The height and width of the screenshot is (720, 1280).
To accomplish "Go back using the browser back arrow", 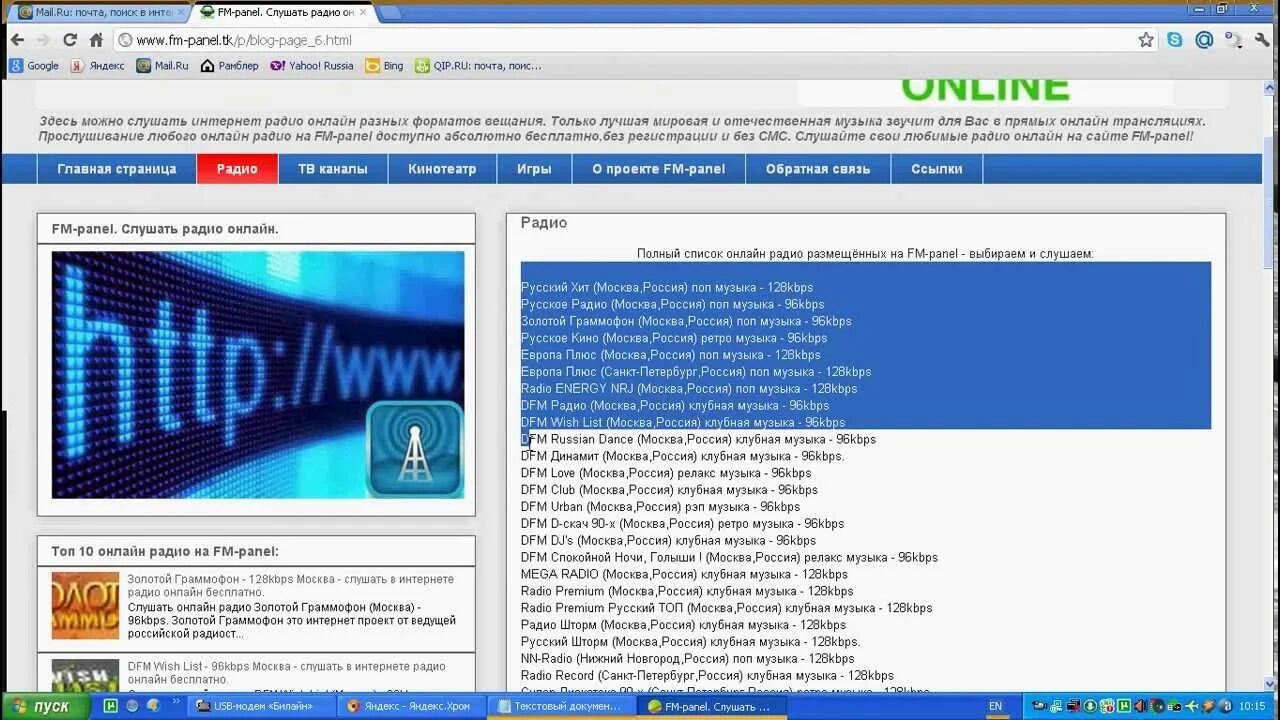I will pyautogui.click(x=17, y=40).
